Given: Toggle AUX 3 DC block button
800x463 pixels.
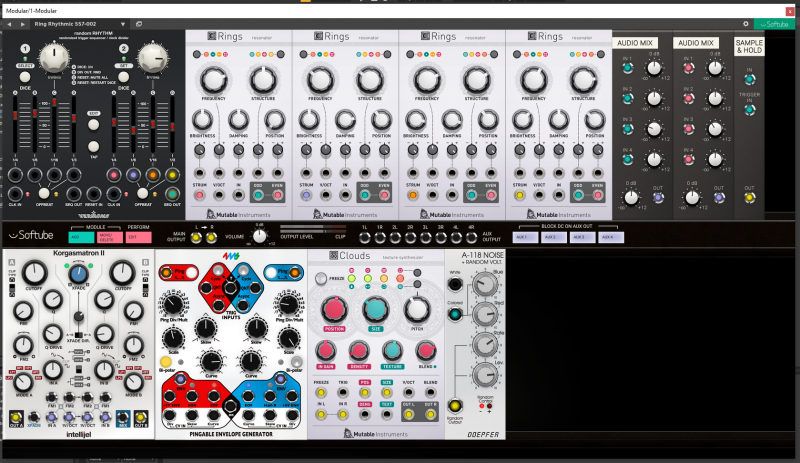Looking at the screenshot, I should (582, 237).
